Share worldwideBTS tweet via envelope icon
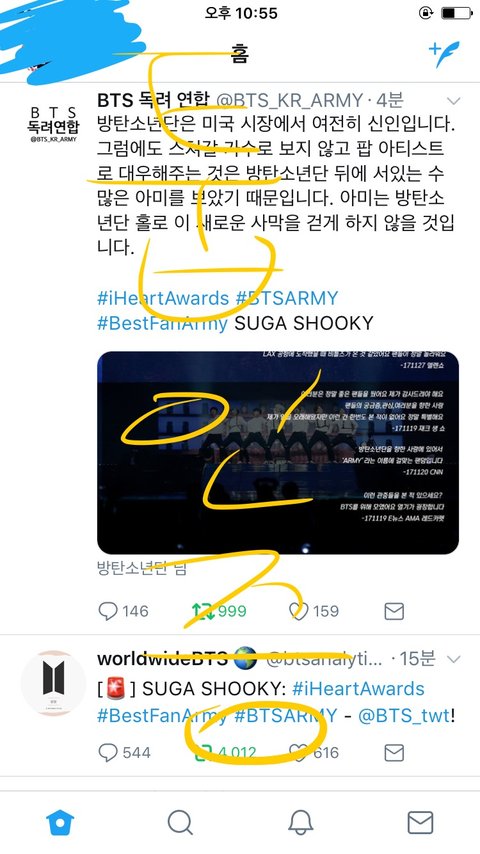Viewport: 480px width, 854px height. (394, 753)
